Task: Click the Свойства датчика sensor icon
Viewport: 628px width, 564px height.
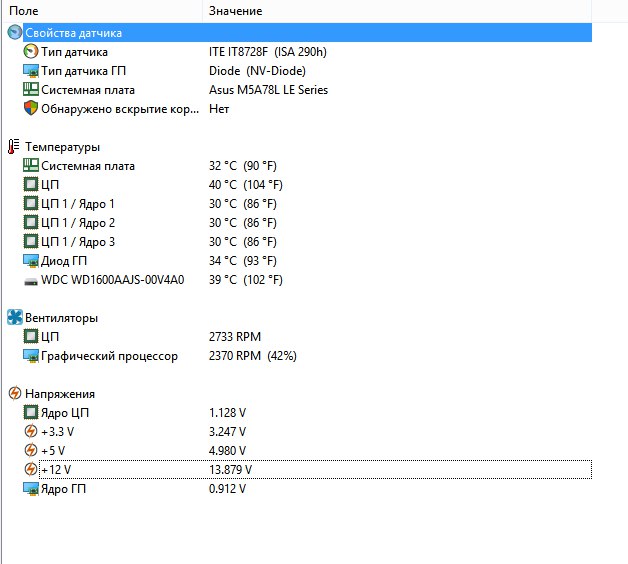Action: [x=14, y=33]
